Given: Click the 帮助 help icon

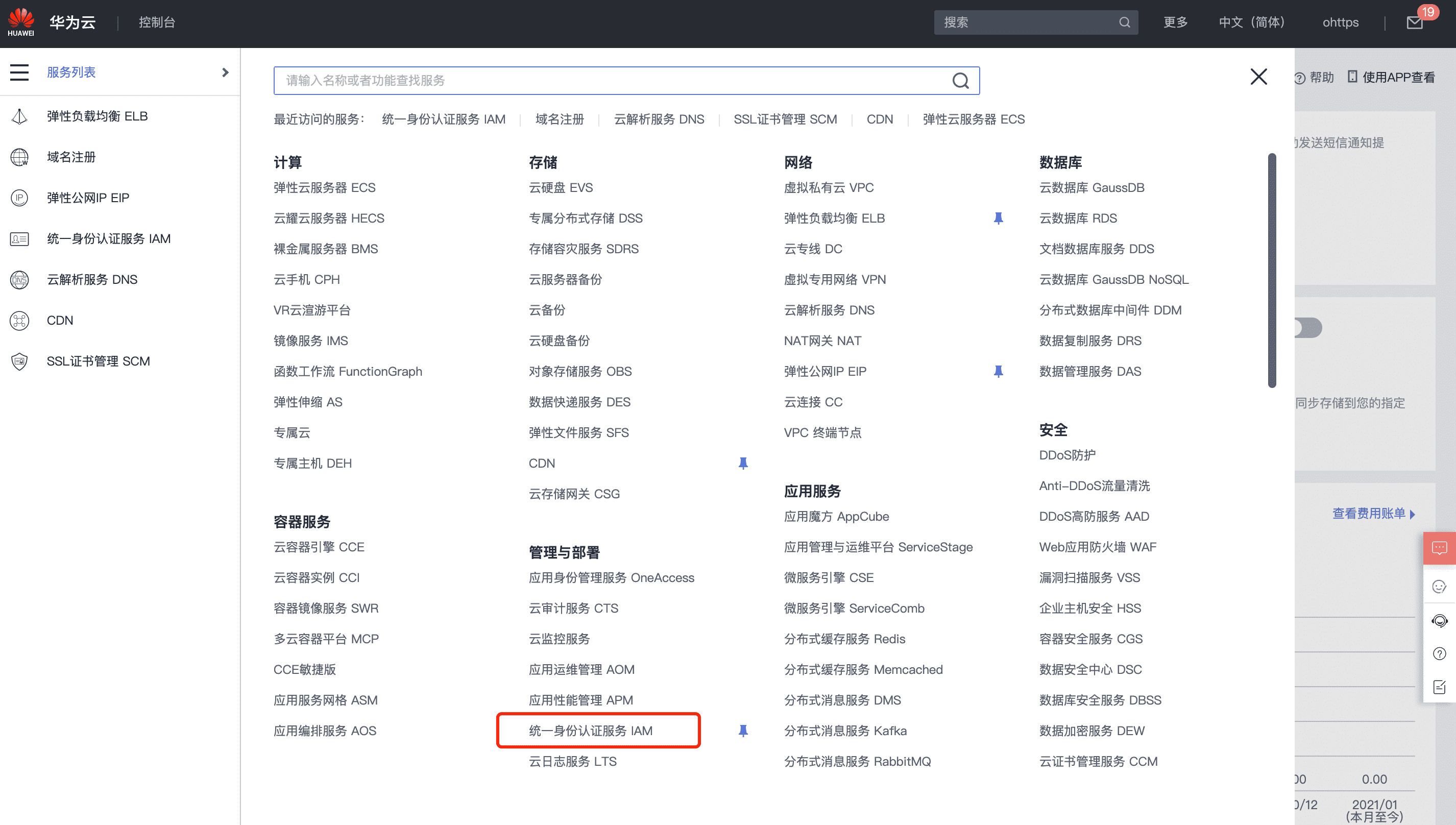Looking at the screenshot, I should click(x=1300, y=78).
